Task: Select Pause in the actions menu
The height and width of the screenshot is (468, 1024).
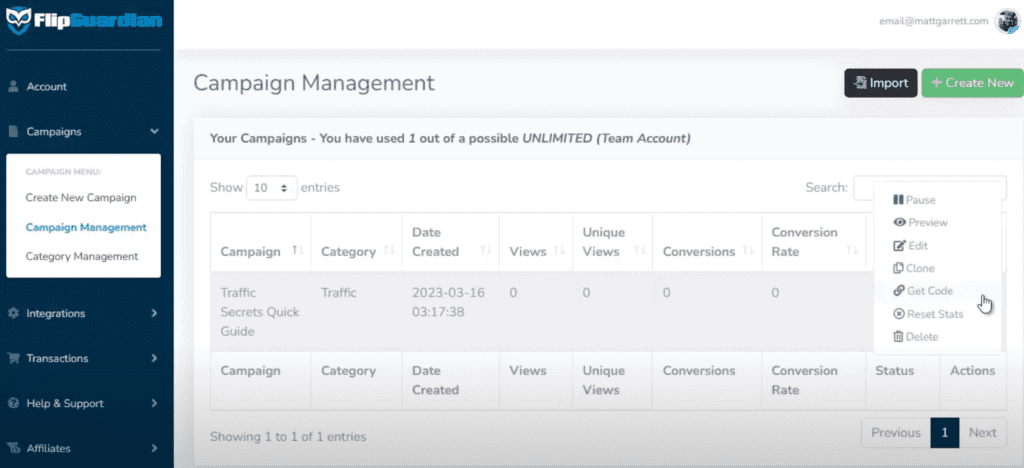Action: [914, 200]
